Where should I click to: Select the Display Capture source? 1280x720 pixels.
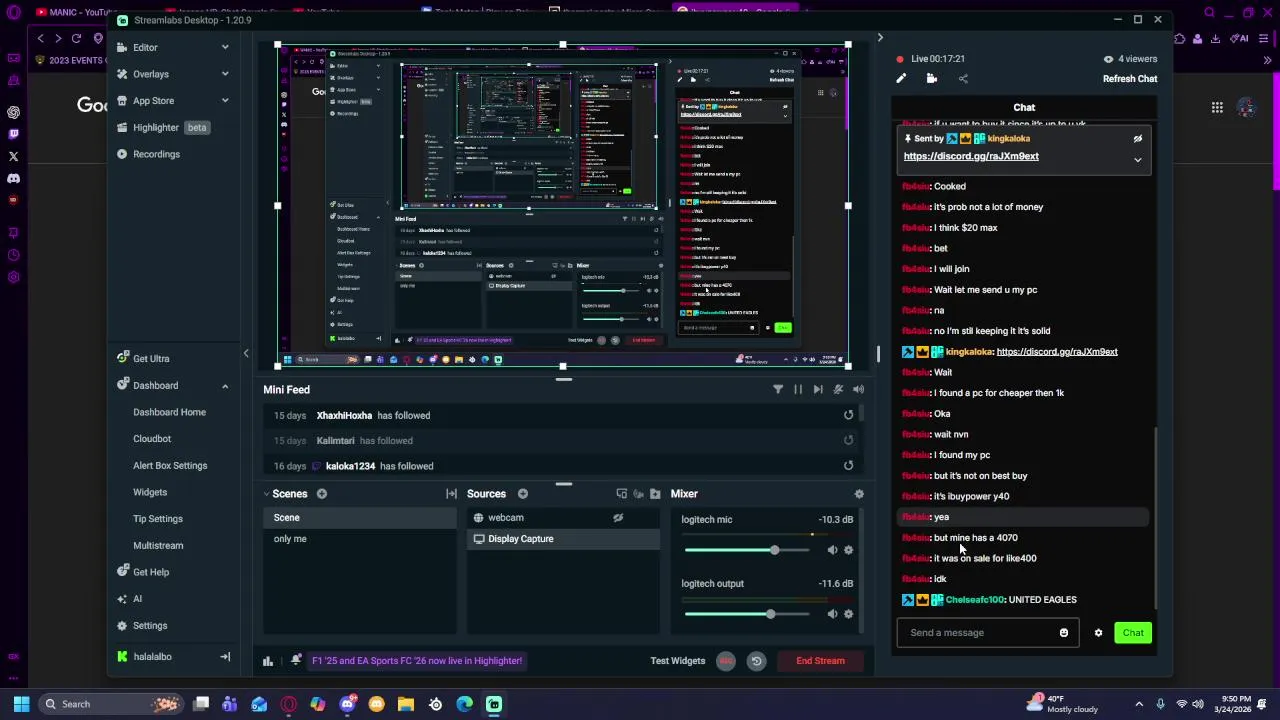[x=564, y=539]
